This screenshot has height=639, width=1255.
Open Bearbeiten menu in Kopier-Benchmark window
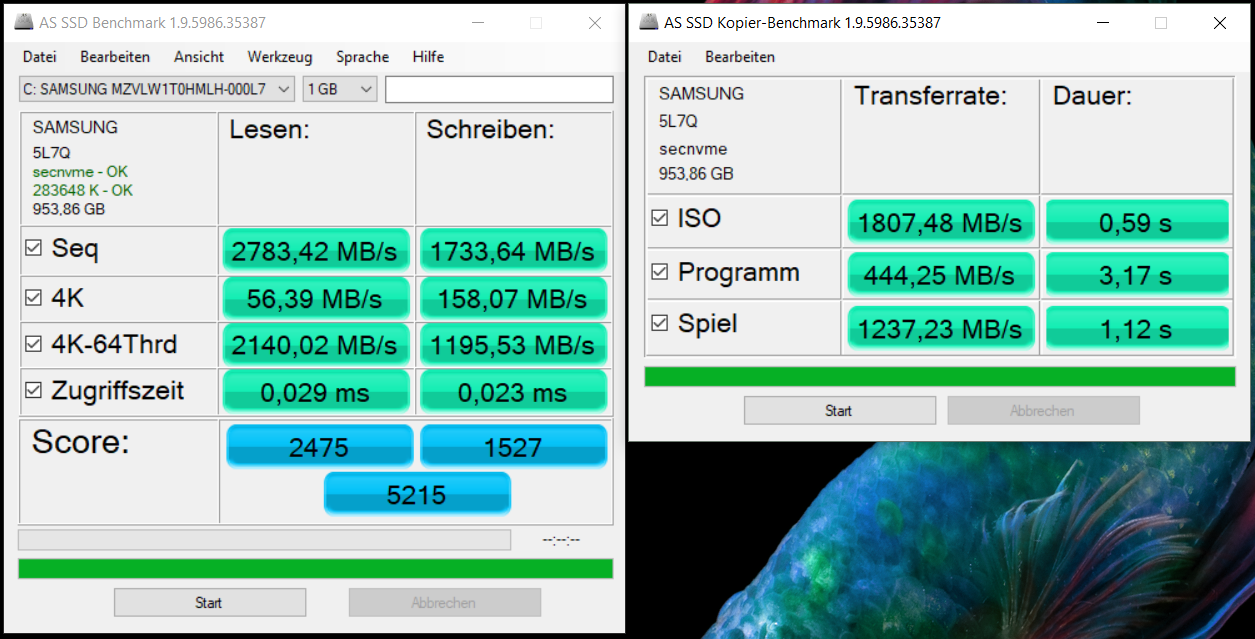tap(740, 57)
